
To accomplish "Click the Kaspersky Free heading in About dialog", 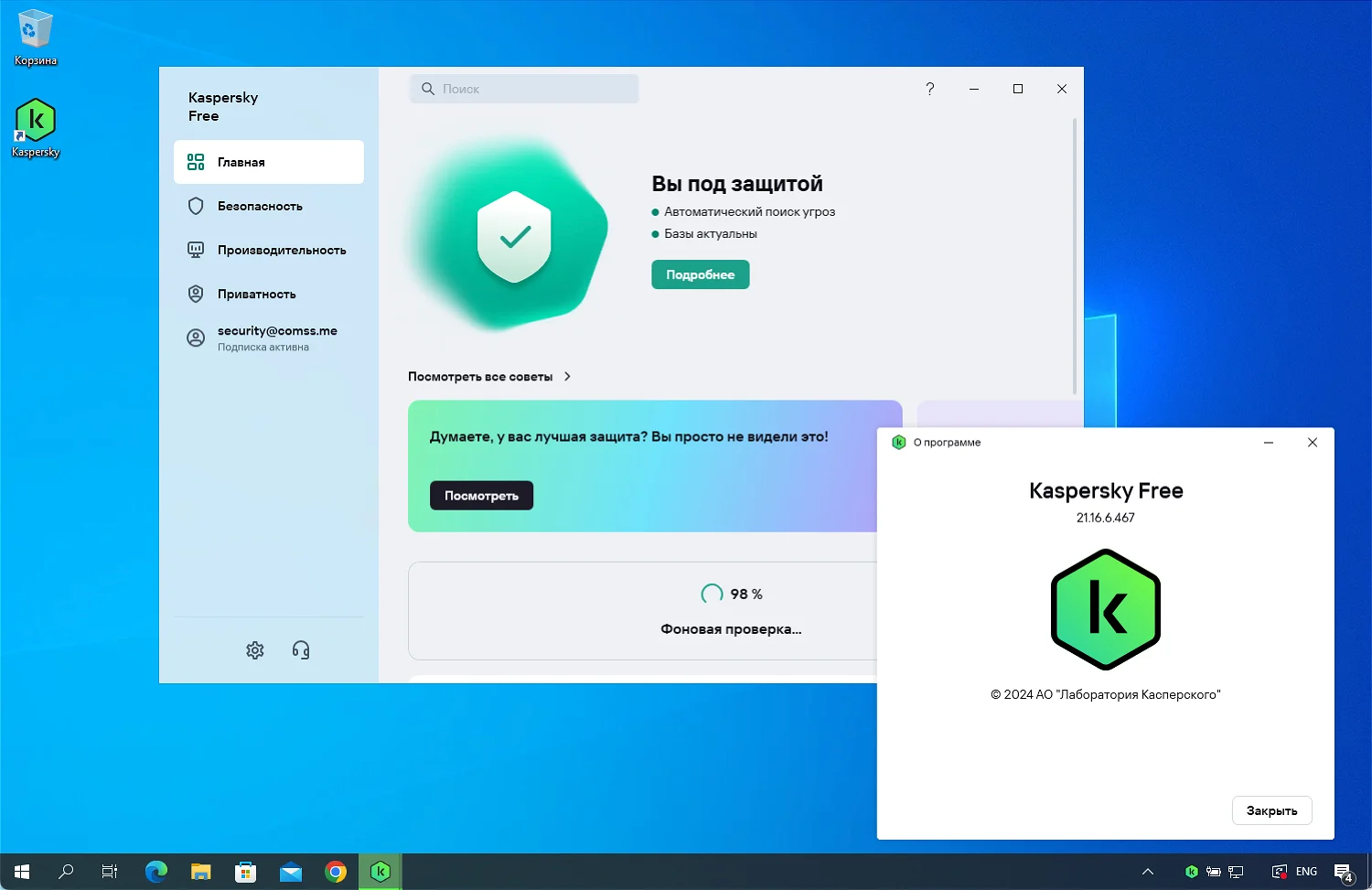I will click(x=1106, y=491).
